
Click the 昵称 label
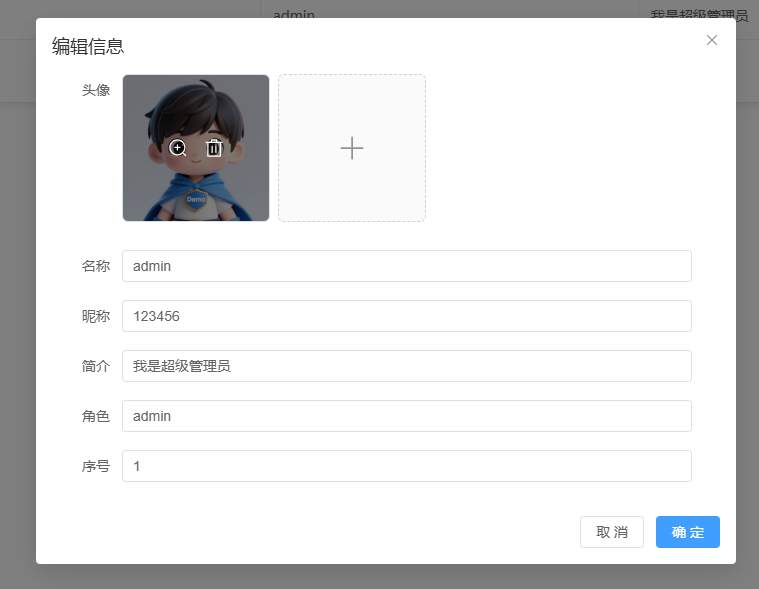pos(96,316)
